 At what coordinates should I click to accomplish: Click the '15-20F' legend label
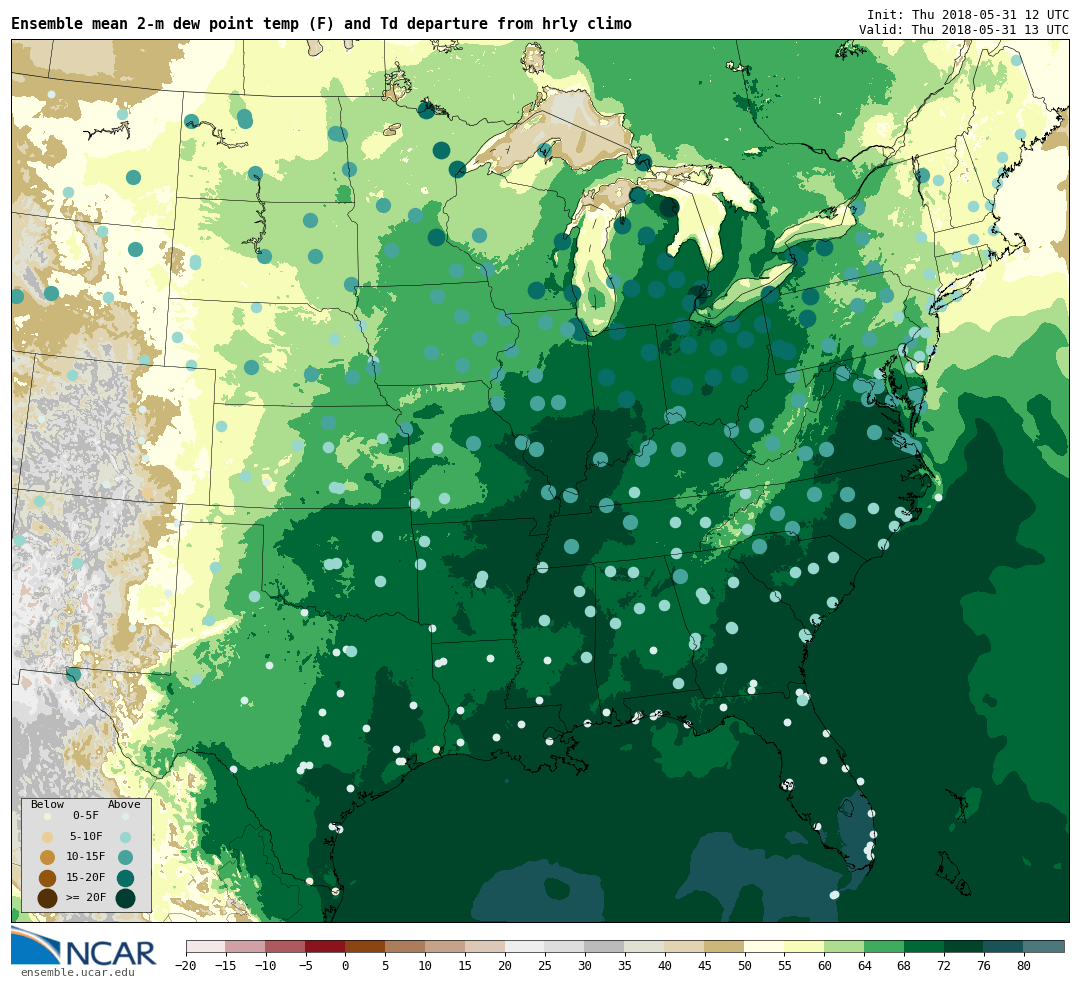click(86, 877)
